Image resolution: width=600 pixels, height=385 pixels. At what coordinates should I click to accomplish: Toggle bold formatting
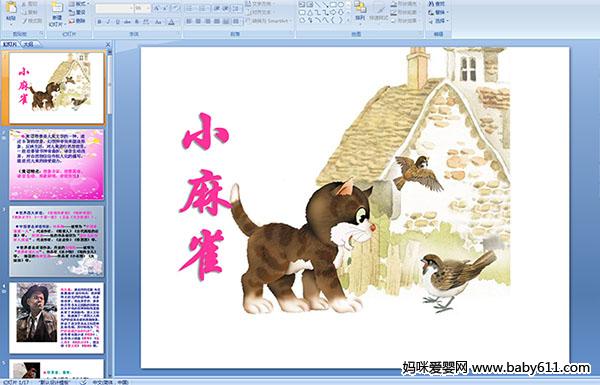coord(99,22)
